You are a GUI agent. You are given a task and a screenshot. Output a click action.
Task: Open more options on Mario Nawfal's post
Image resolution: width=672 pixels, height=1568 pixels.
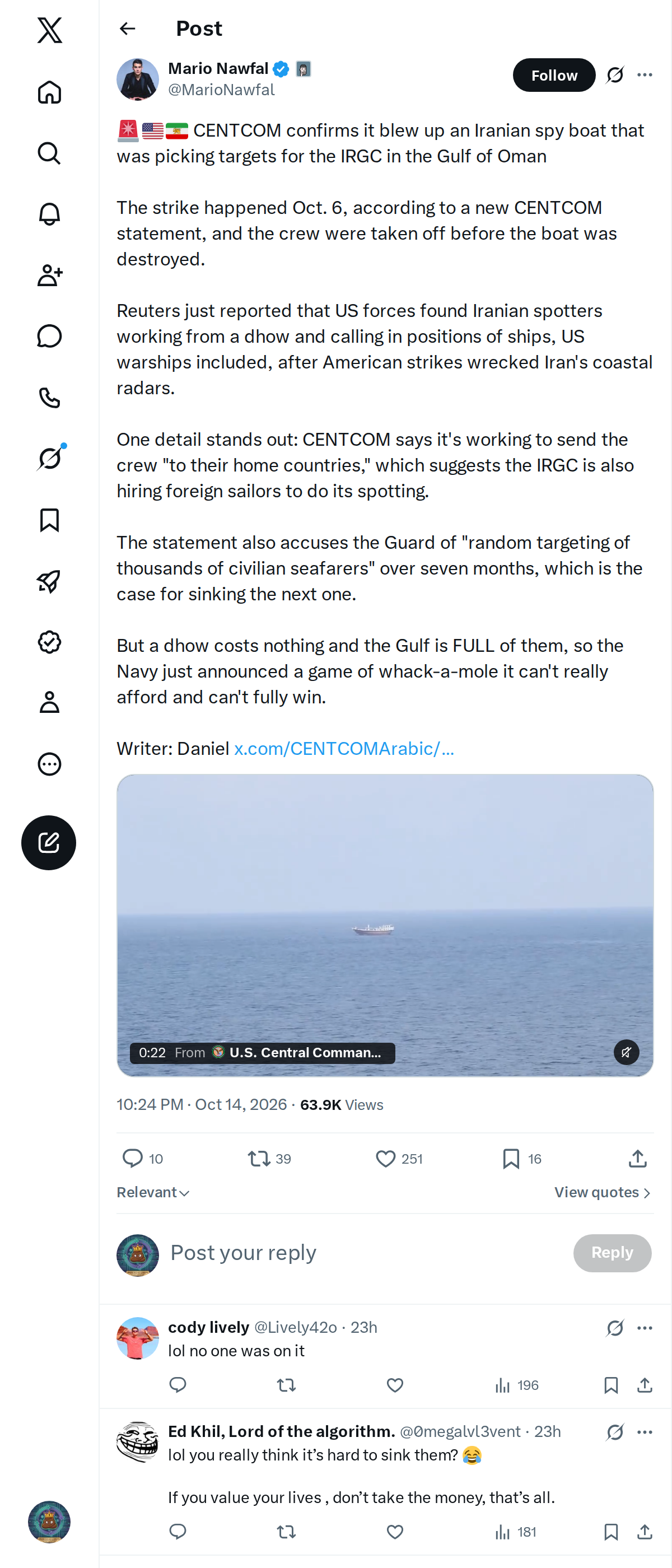click(645, 75)
